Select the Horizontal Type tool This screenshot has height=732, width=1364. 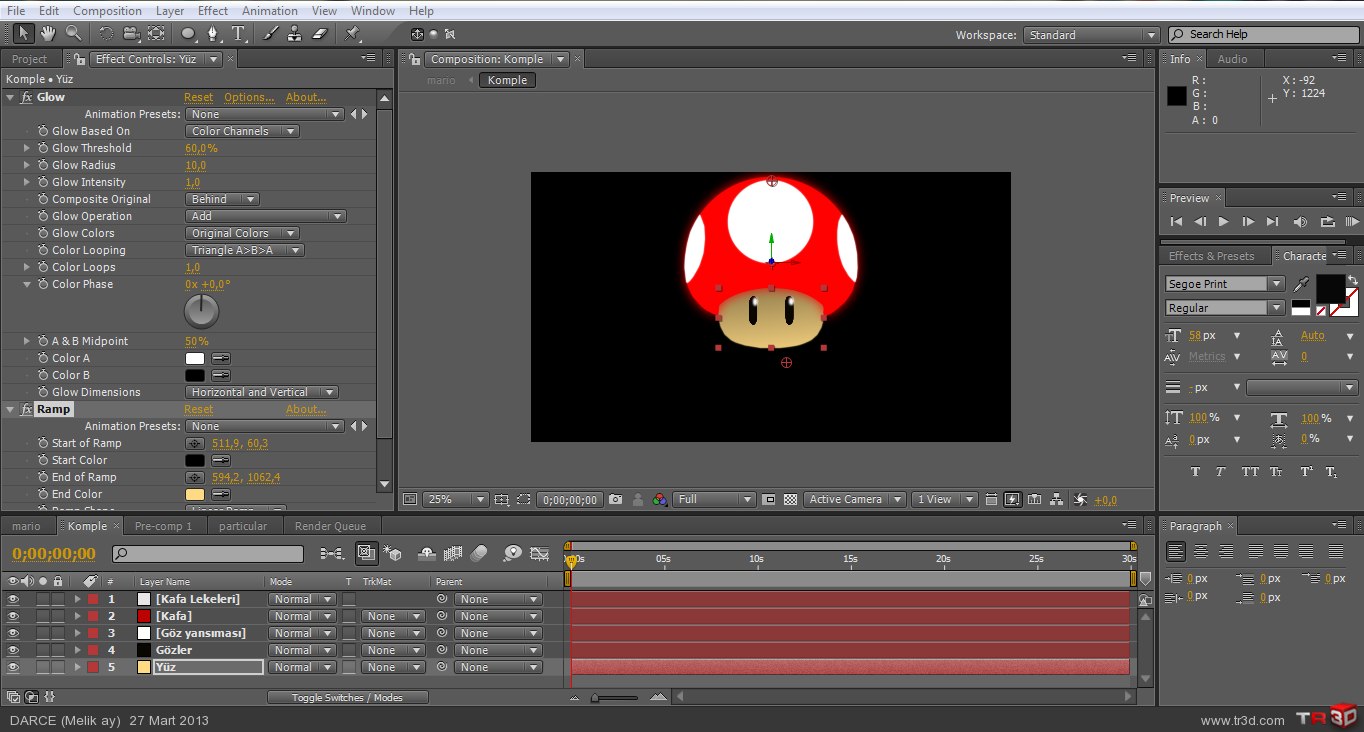[239, 33]
